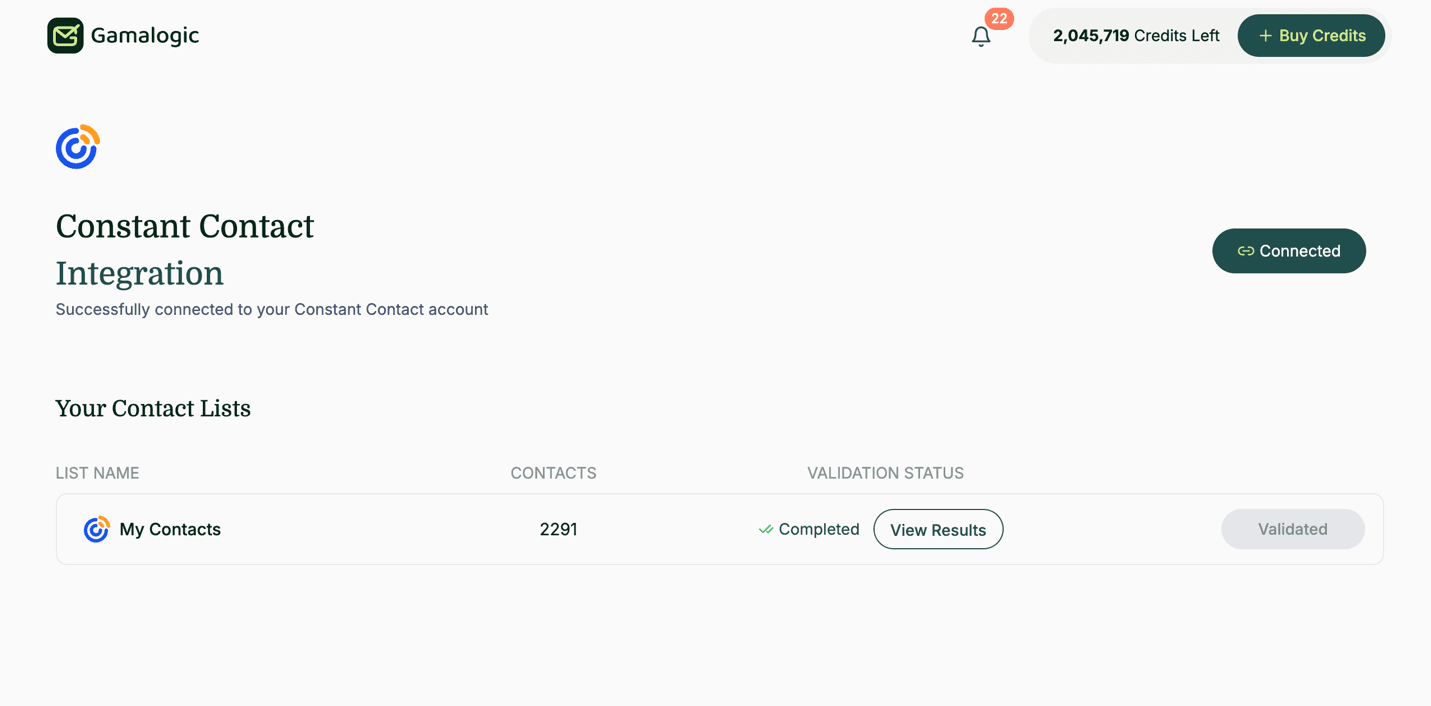This screenshot has height=706, width=1431.
Task: Click the Validated button
Action: 1292,529
